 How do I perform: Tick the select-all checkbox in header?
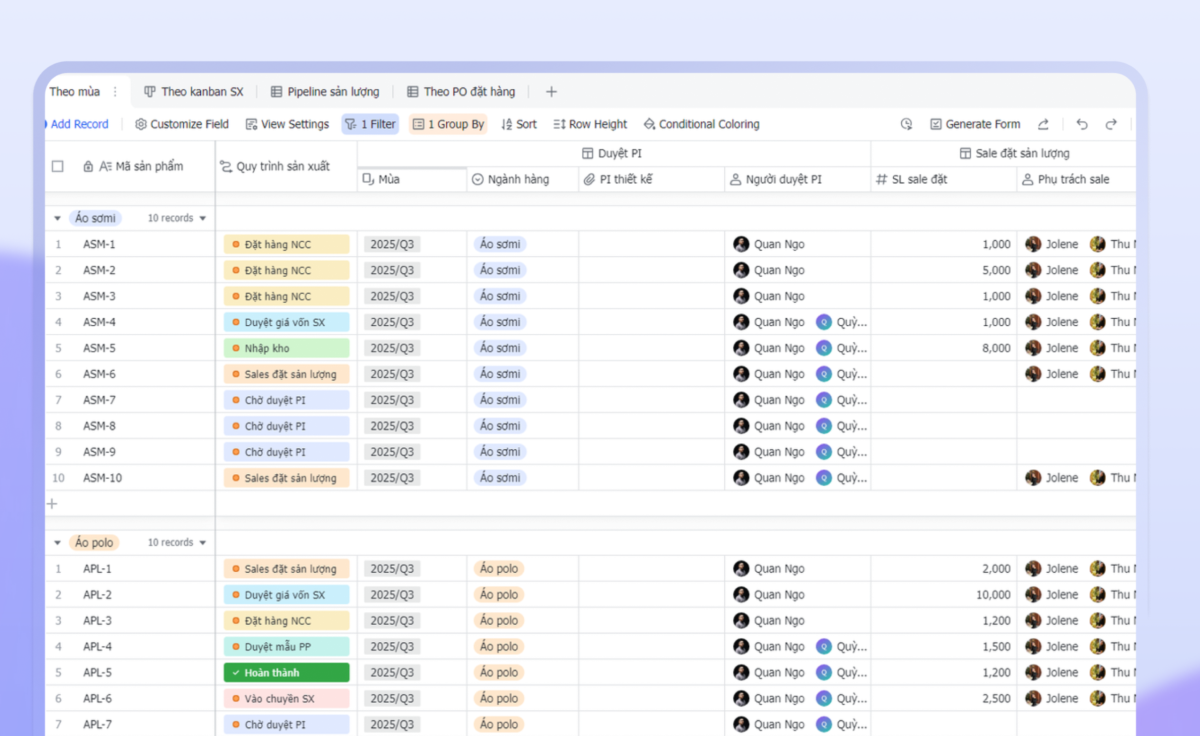pyautogui.click(x=58, y=167)
